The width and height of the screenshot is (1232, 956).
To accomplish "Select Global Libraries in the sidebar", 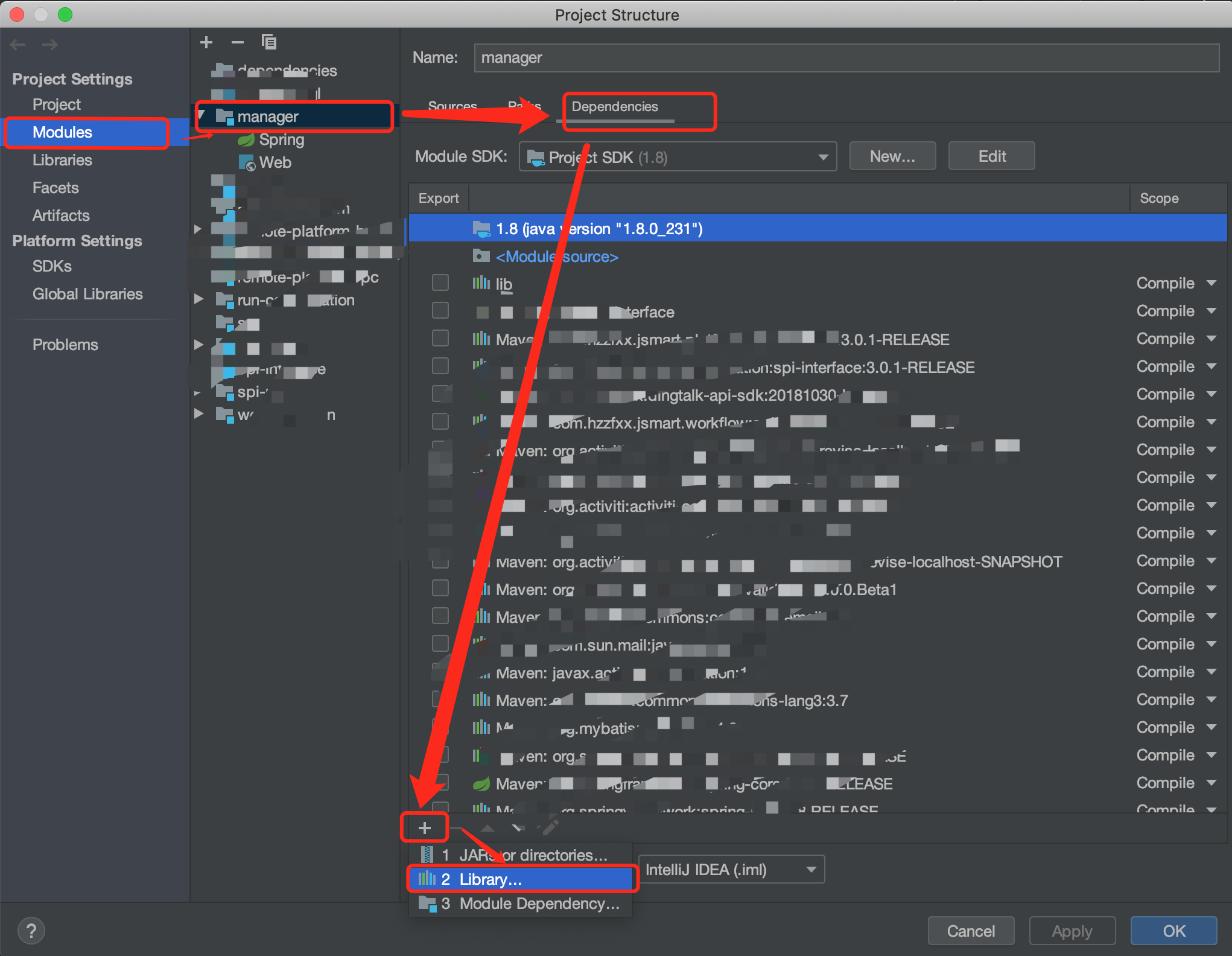I will click(x=87, y=294).
